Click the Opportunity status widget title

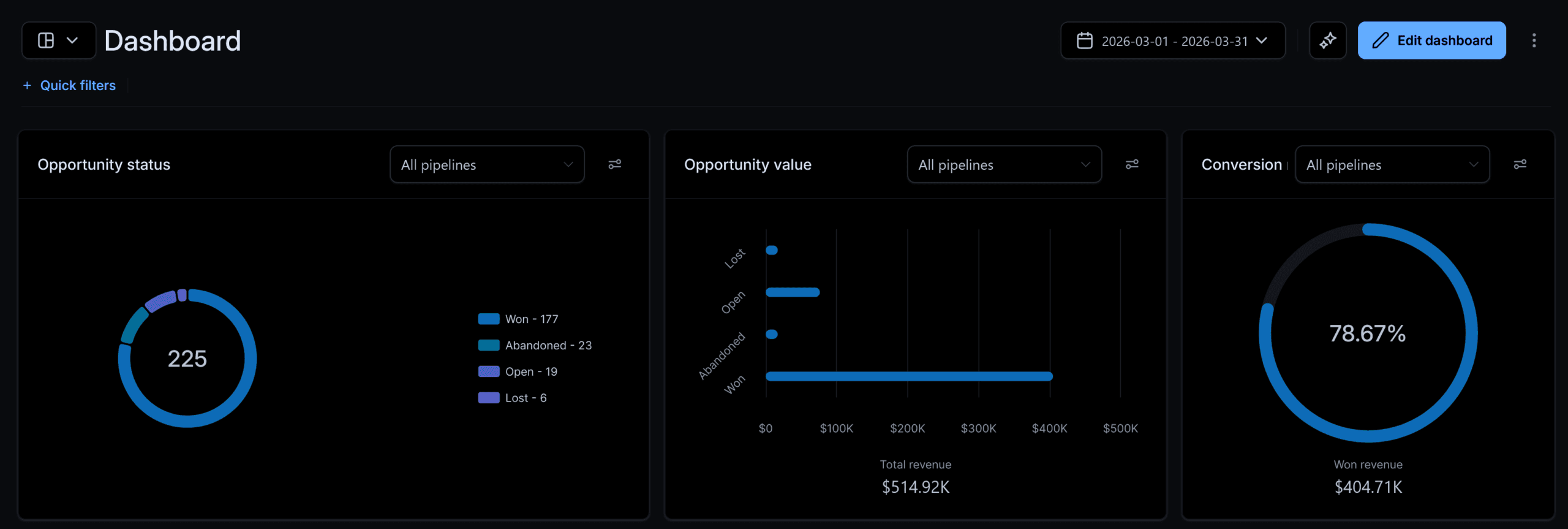104,164
